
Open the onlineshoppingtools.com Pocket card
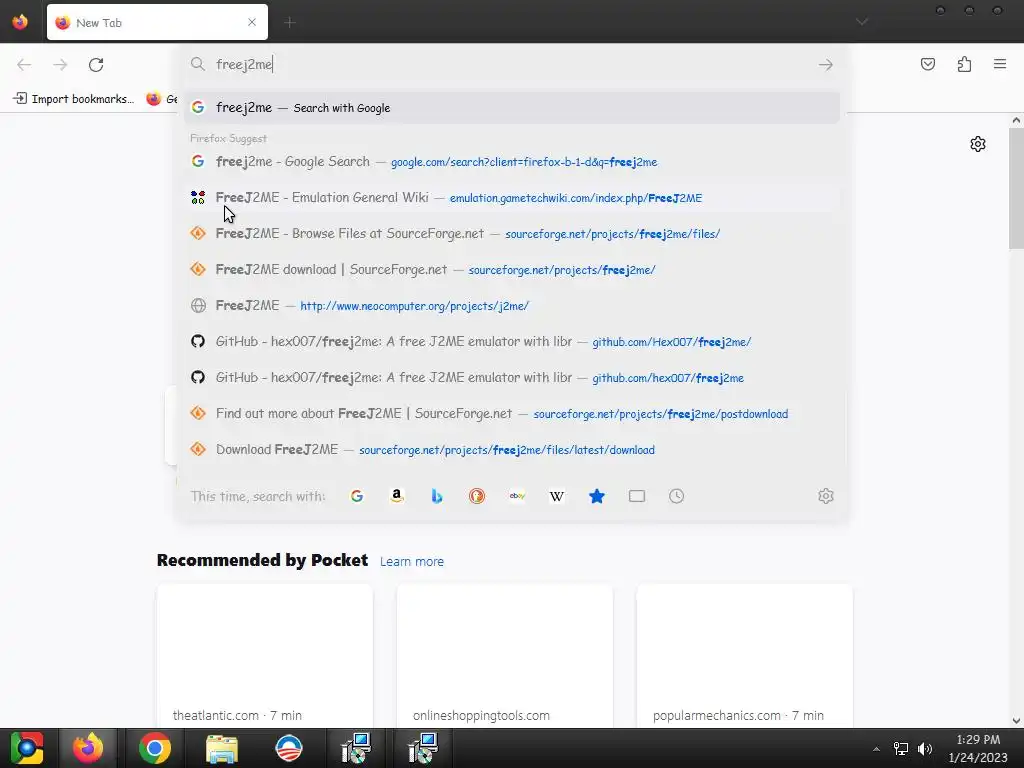pos(504,656)
